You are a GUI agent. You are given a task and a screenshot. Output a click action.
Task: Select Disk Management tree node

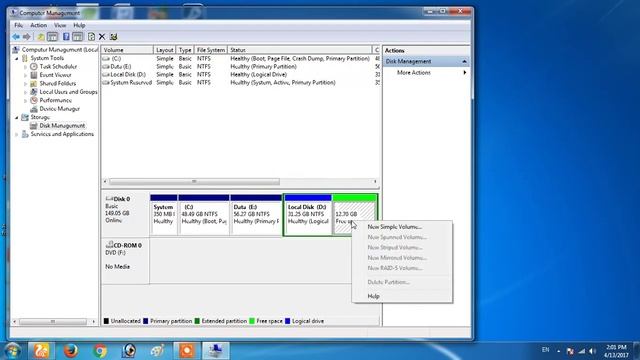(x=62, y=126)
